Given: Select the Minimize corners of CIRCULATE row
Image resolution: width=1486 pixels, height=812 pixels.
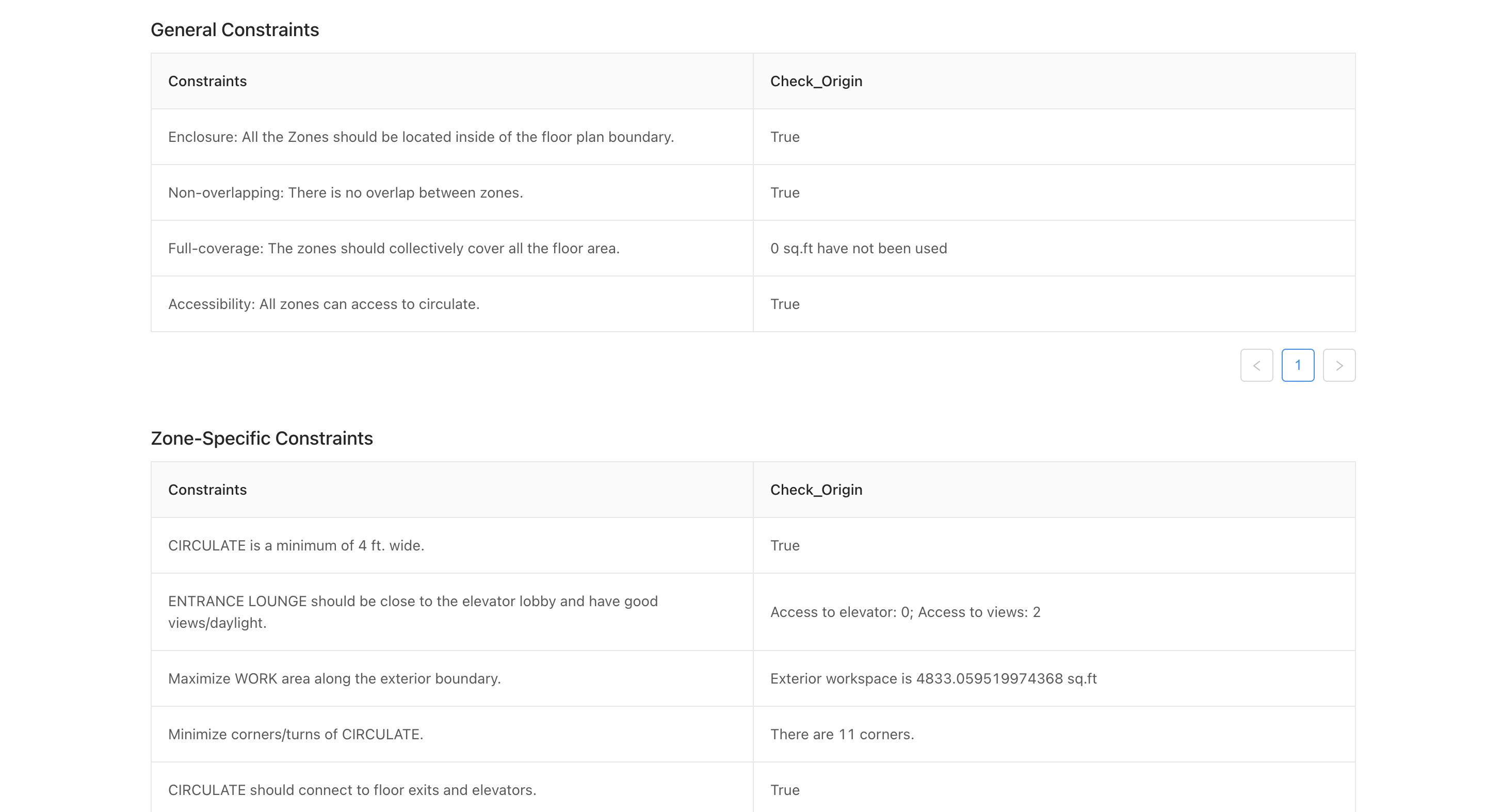Looking at the screenshot, I should 295,734.
